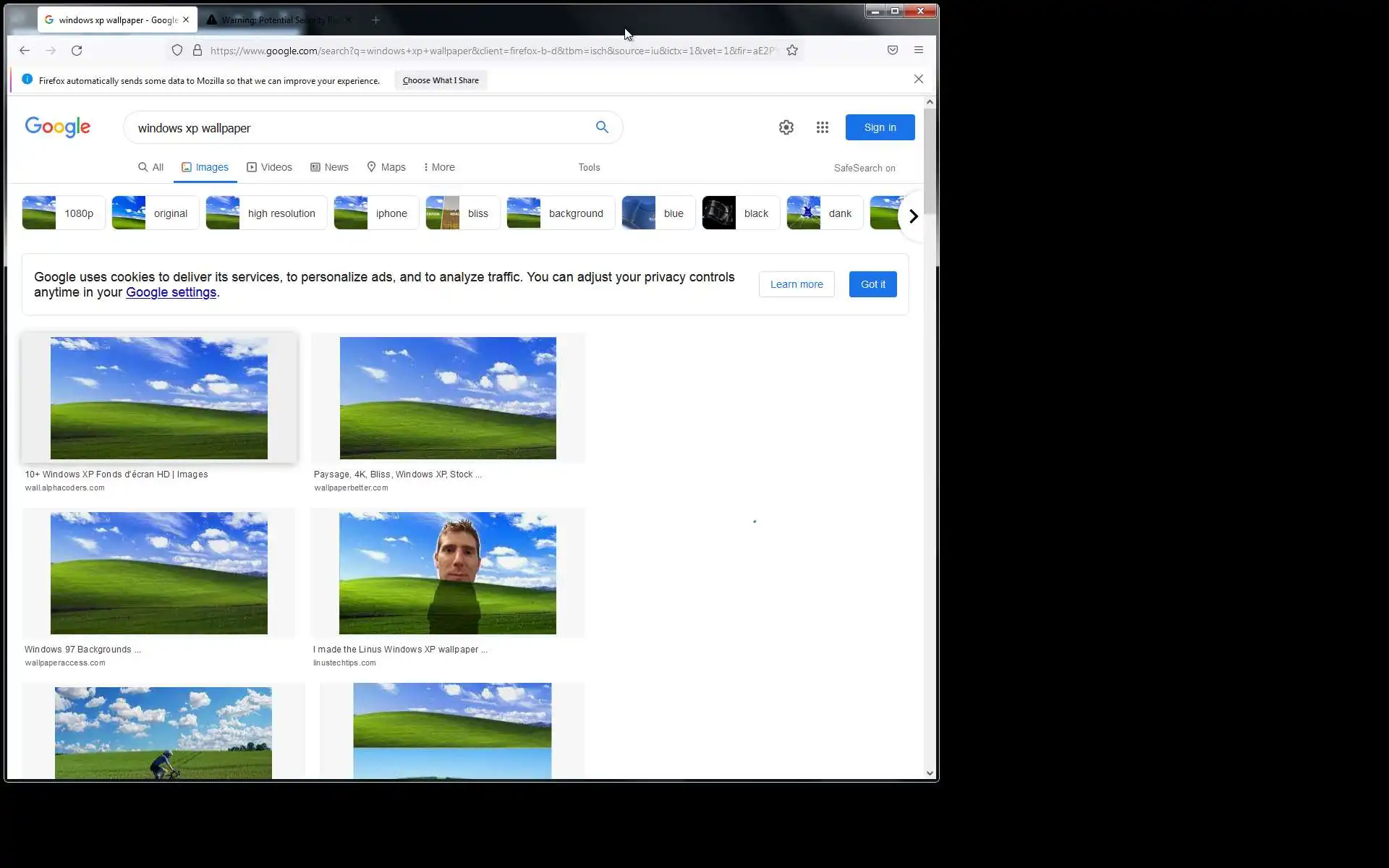Select the blue color filter chip
The image size is (1389, 868).
pyautogui.click(x=658, y=213)
